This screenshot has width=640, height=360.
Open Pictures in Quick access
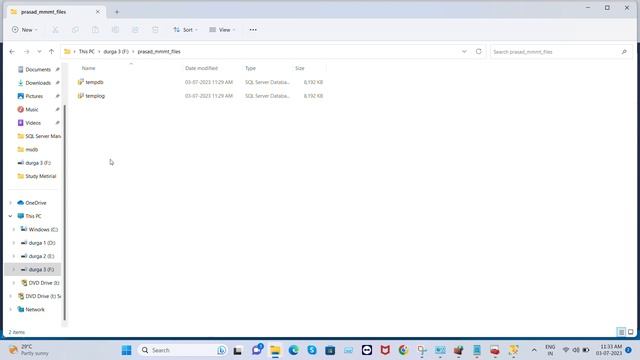click(x=34, y=96)
